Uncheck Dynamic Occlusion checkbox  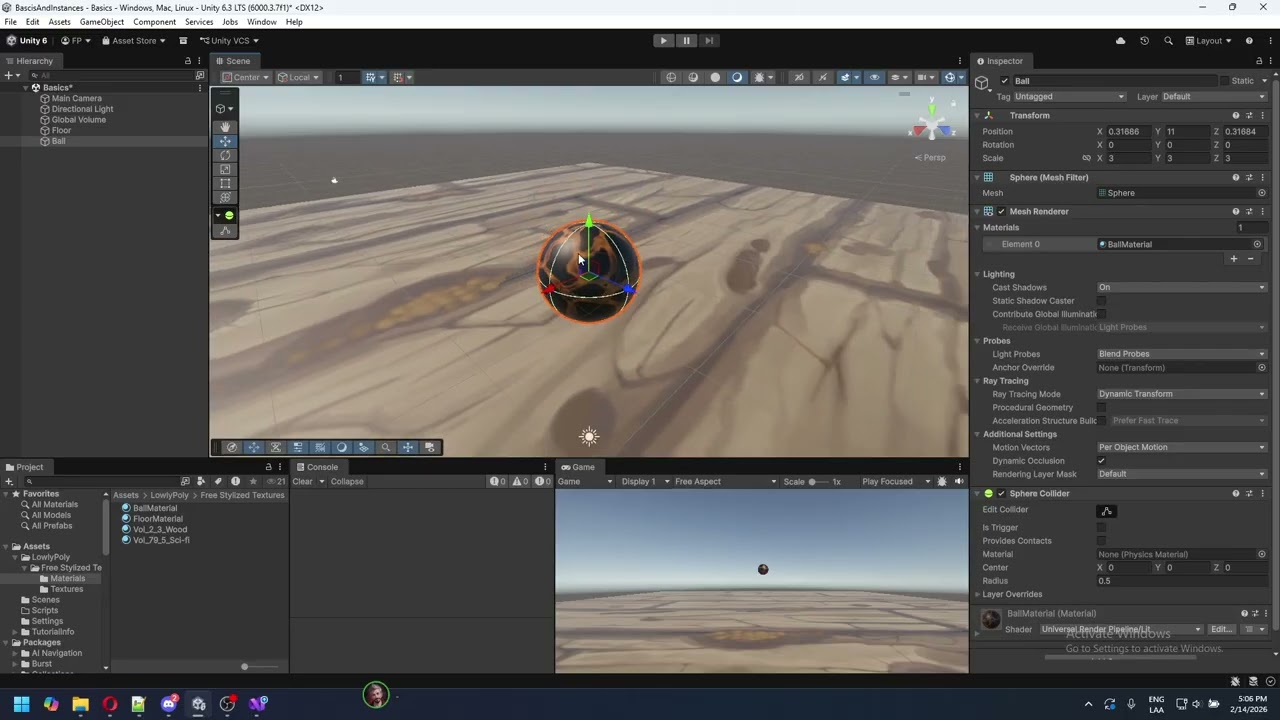pos(1102,461)
